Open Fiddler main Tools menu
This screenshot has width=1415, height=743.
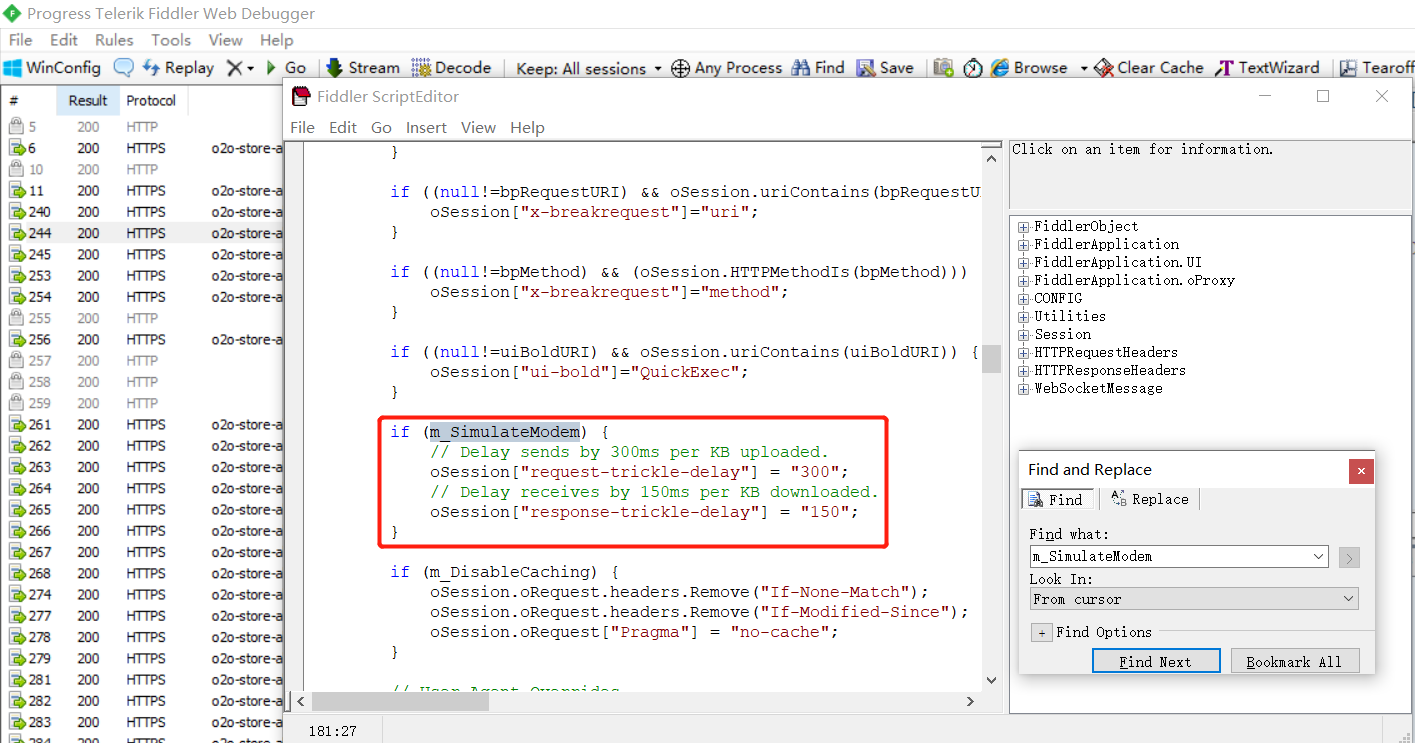(x=171, y=40)
